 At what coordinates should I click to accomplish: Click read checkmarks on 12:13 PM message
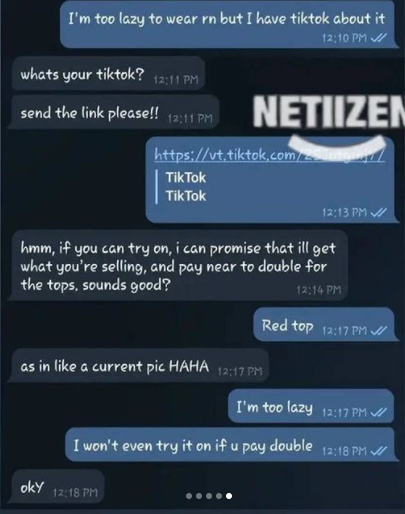(379, 212)
